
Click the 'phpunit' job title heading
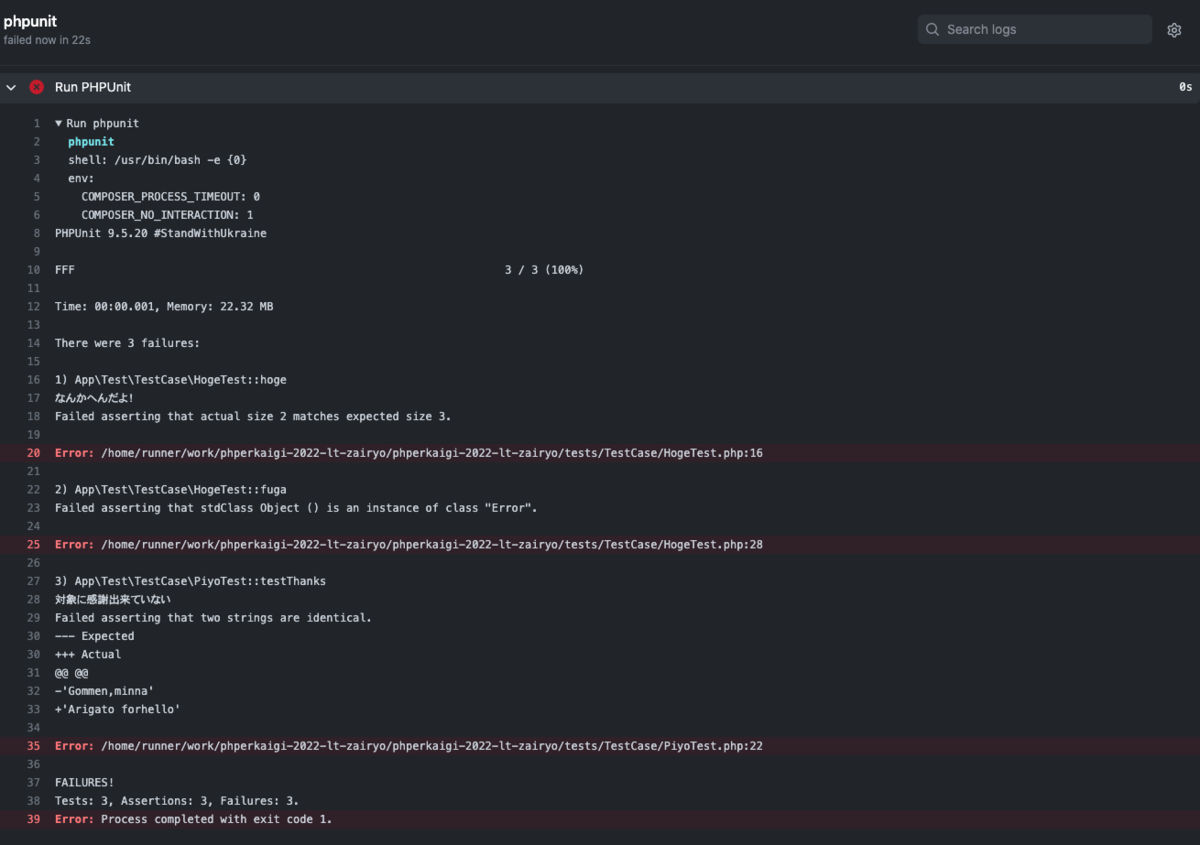30,21
